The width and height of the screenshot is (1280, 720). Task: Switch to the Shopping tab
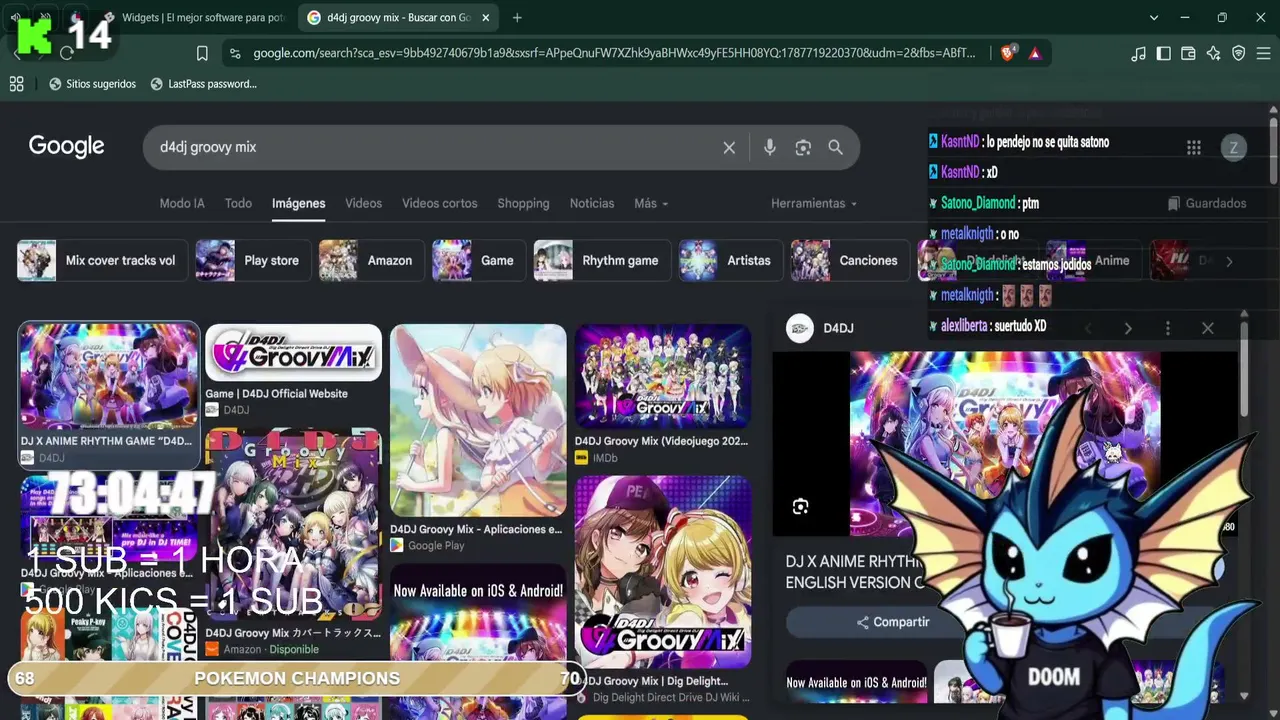[524, 203]
